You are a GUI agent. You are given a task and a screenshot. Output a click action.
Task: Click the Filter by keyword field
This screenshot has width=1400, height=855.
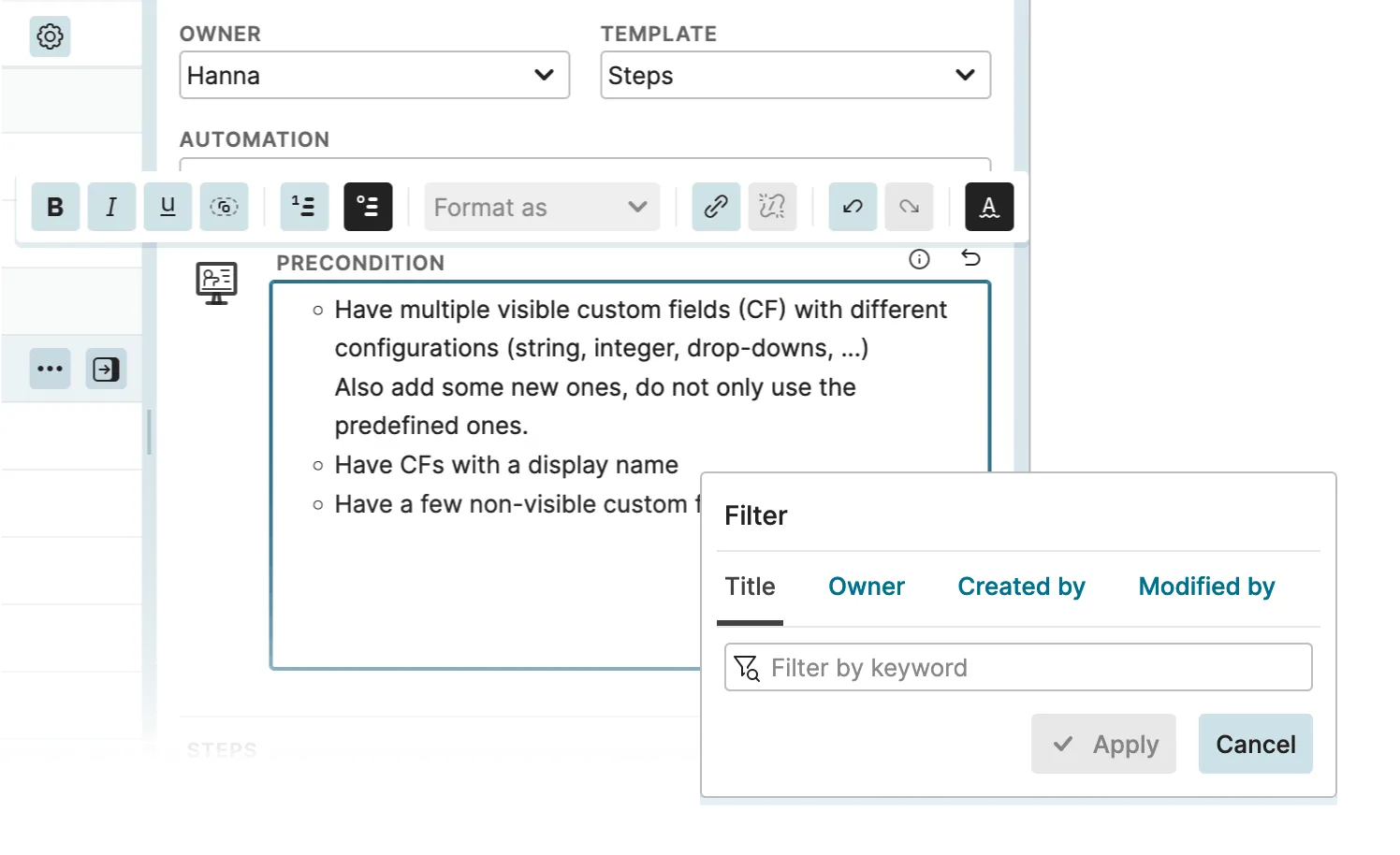pyautogui.click(x=1029, y=667)
